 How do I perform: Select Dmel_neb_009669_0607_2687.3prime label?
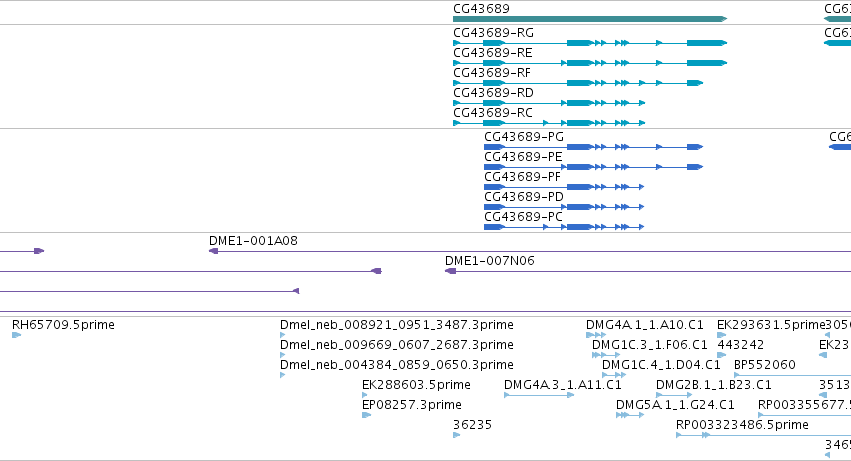[x=397, y=345]
